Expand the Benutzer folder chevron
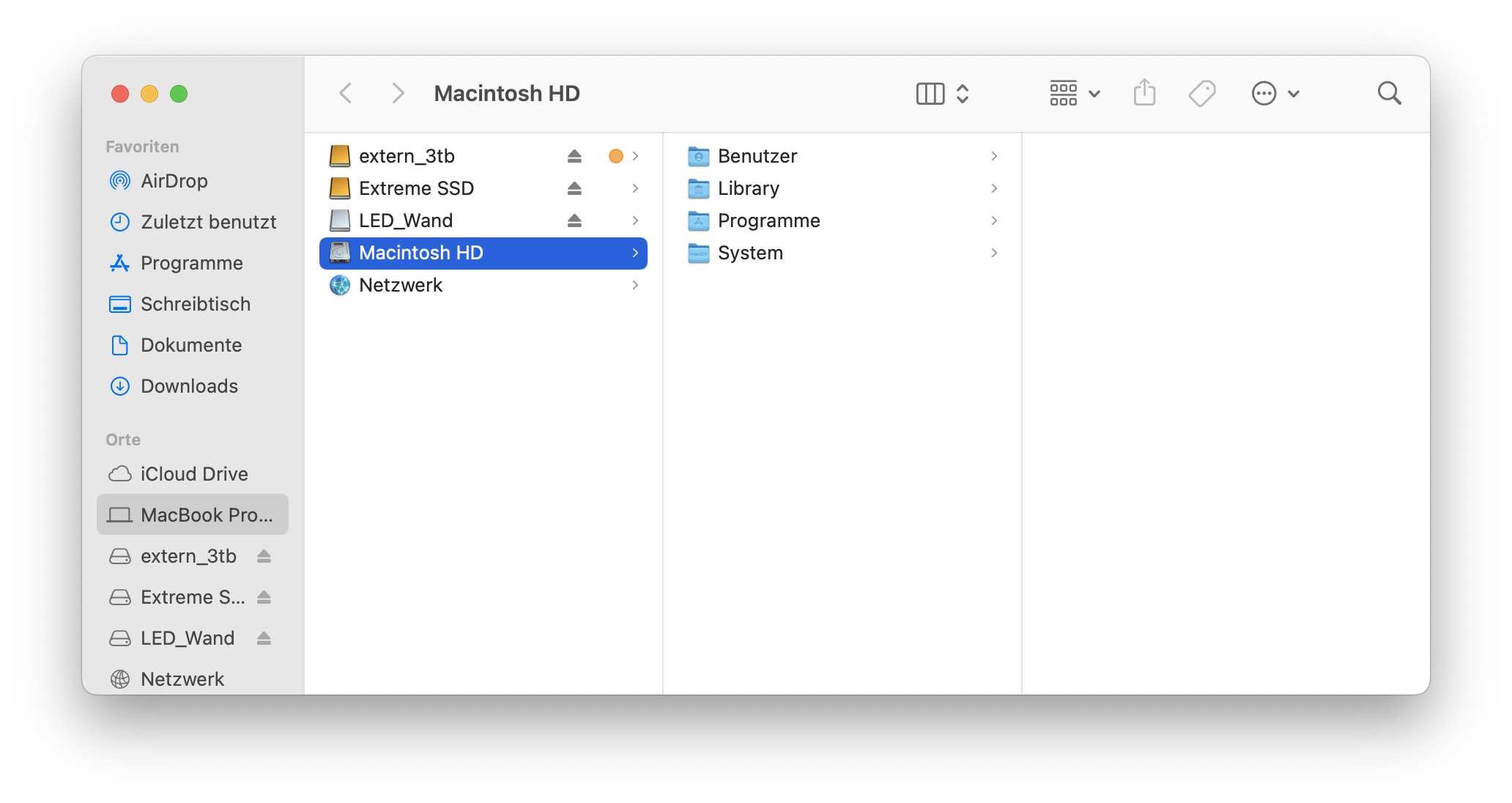 (x=994, y=156)
